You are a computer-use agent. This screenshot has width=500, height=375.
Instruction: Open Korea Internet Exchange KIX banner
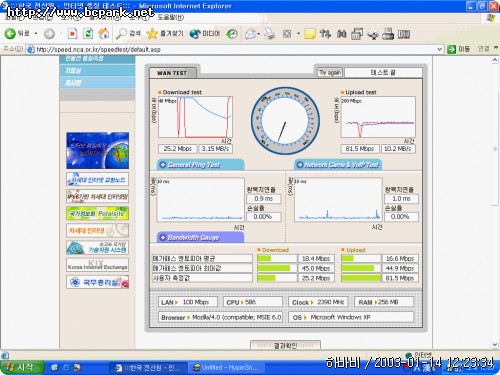pos(97,265)
